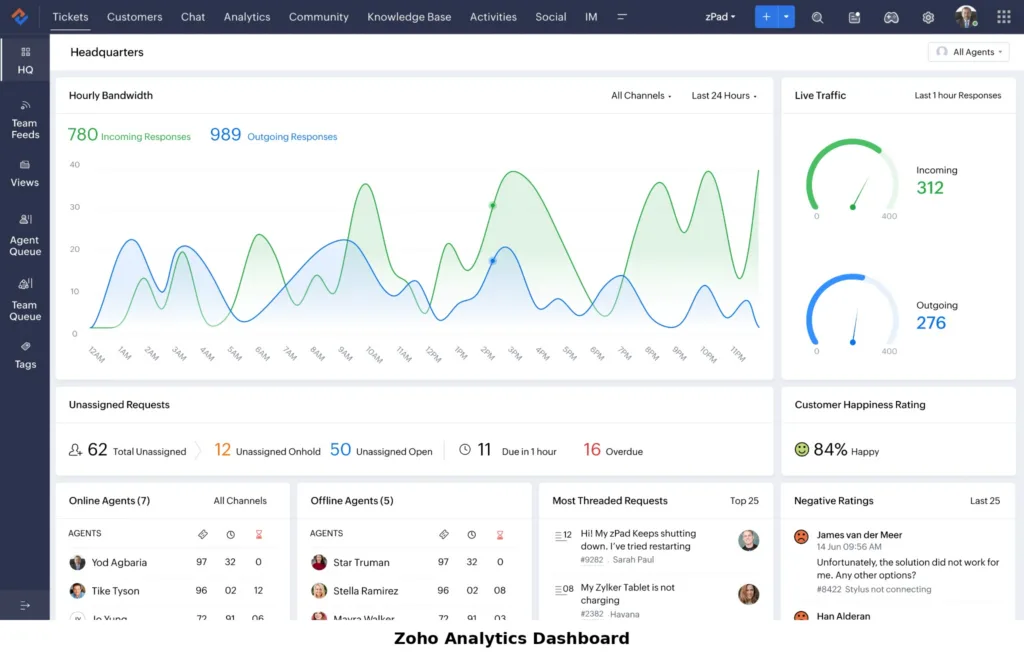The width and height of the screenshot is (1024, 656).
Task: Click blue data point on bandwidth chart
Action: coord(492,261)
